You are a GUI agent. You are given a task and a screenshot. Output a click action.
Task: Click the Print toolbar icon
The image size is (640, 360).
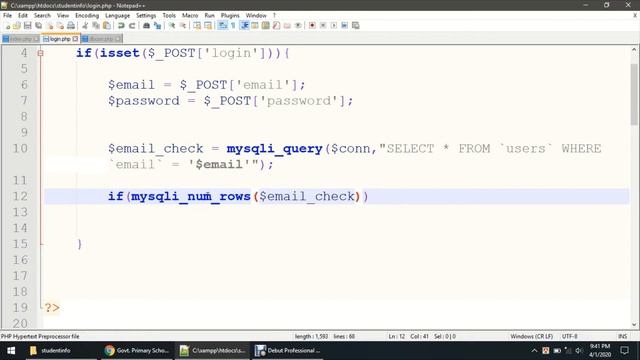tap(71, 25)
